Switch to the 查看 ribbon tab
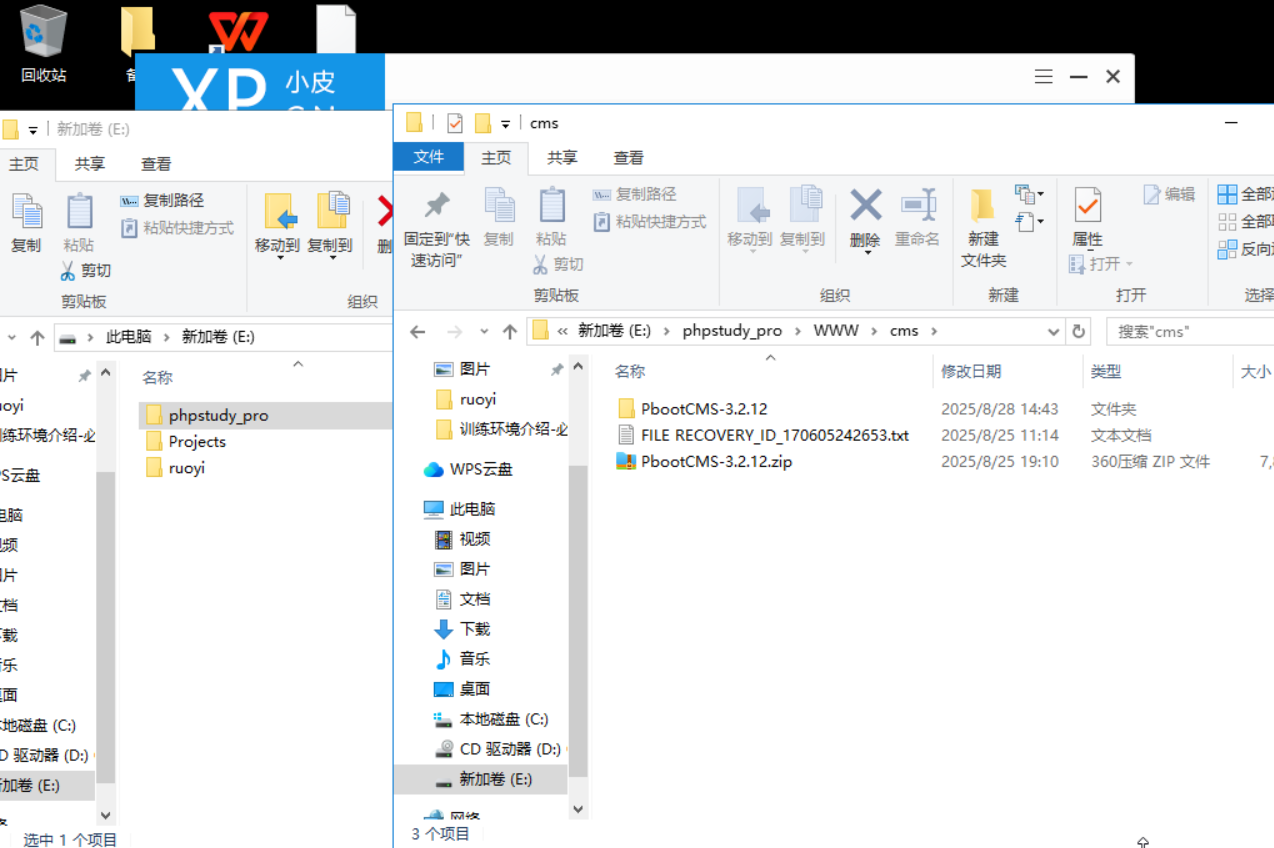The width and height of the screenshot is (1274, 848). (628, 157)
